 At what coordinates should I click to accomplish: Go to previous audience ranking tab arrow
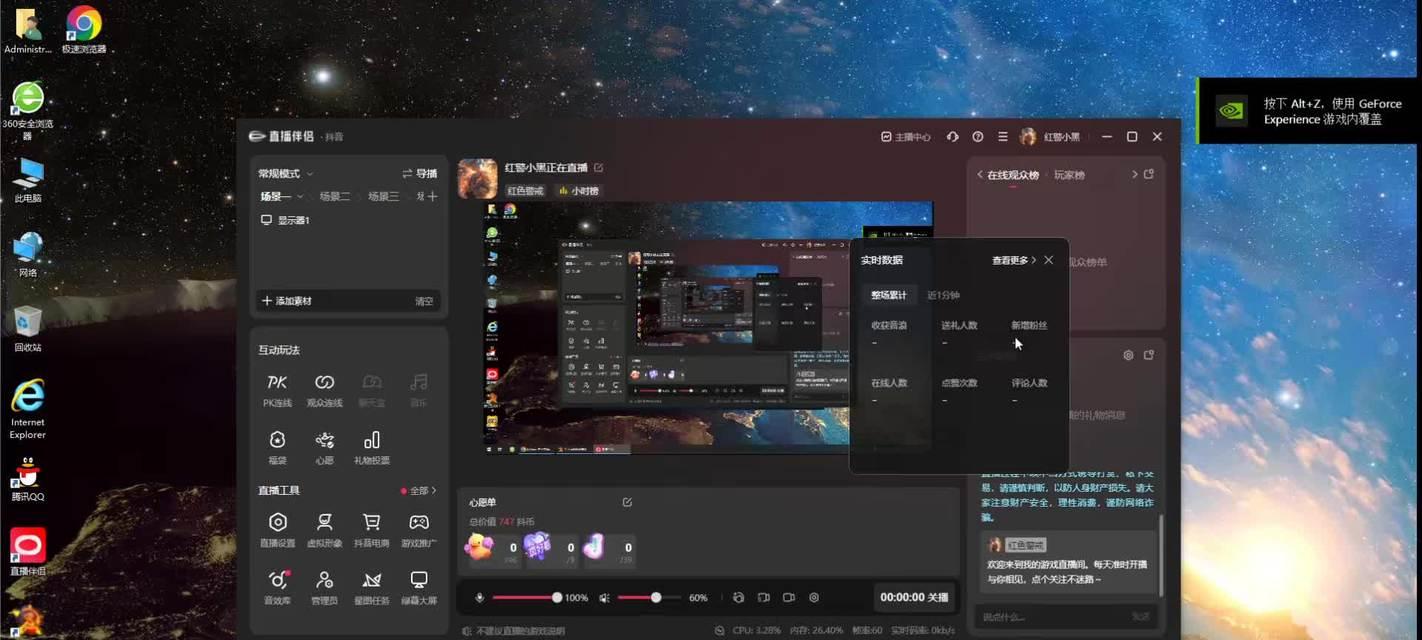[x=980, y=174]
